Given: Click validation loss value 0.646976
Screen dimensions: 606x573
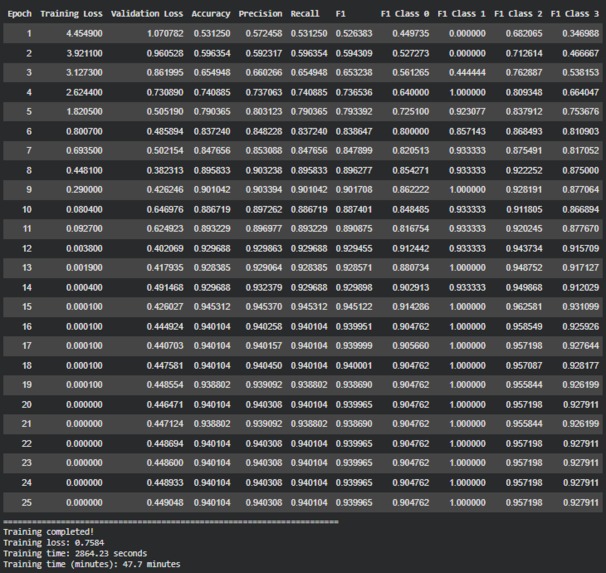Looking at the screenshot, I should point(165,209).
